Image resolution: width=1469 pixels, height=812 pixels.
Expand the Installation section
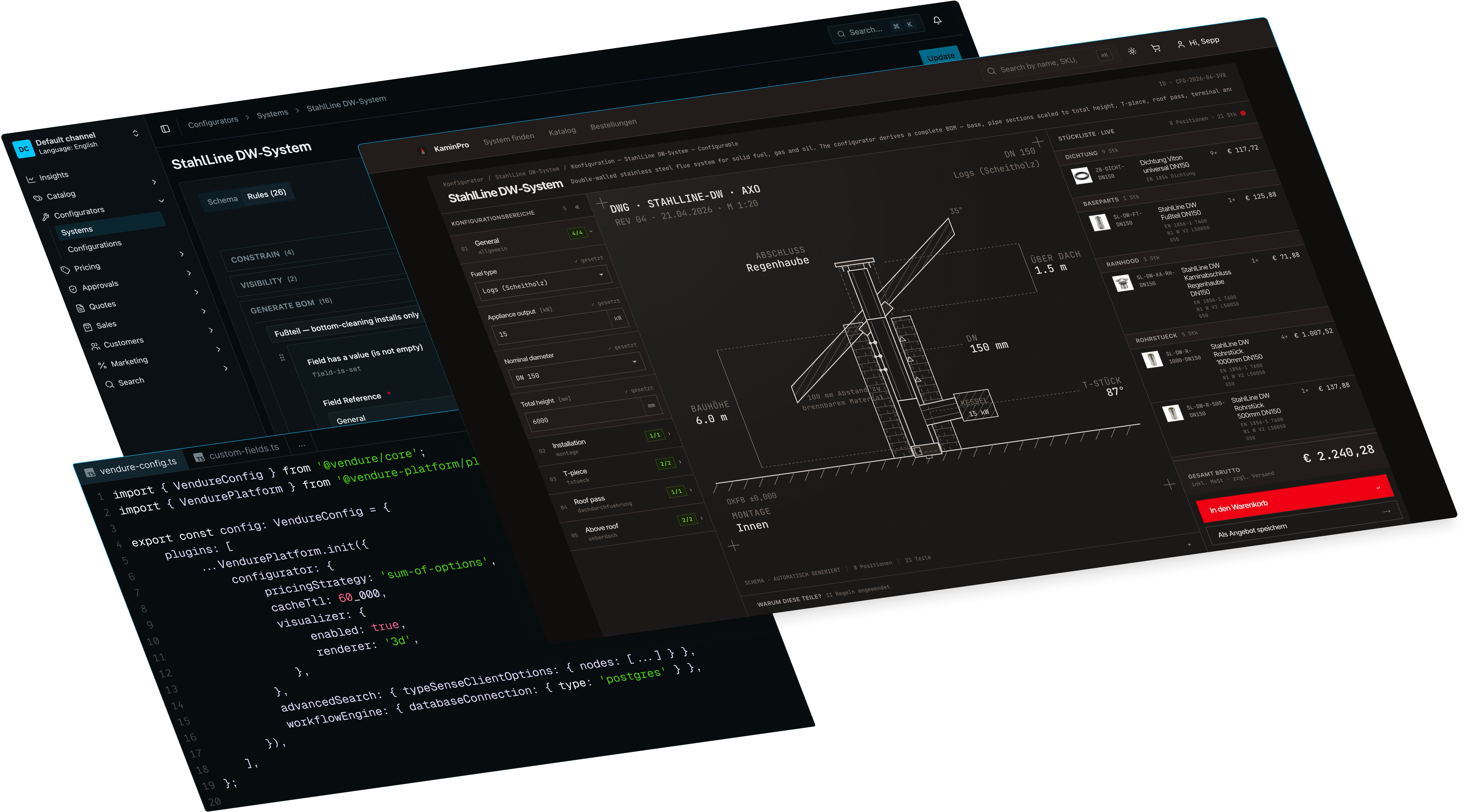[x=602, y=442]
